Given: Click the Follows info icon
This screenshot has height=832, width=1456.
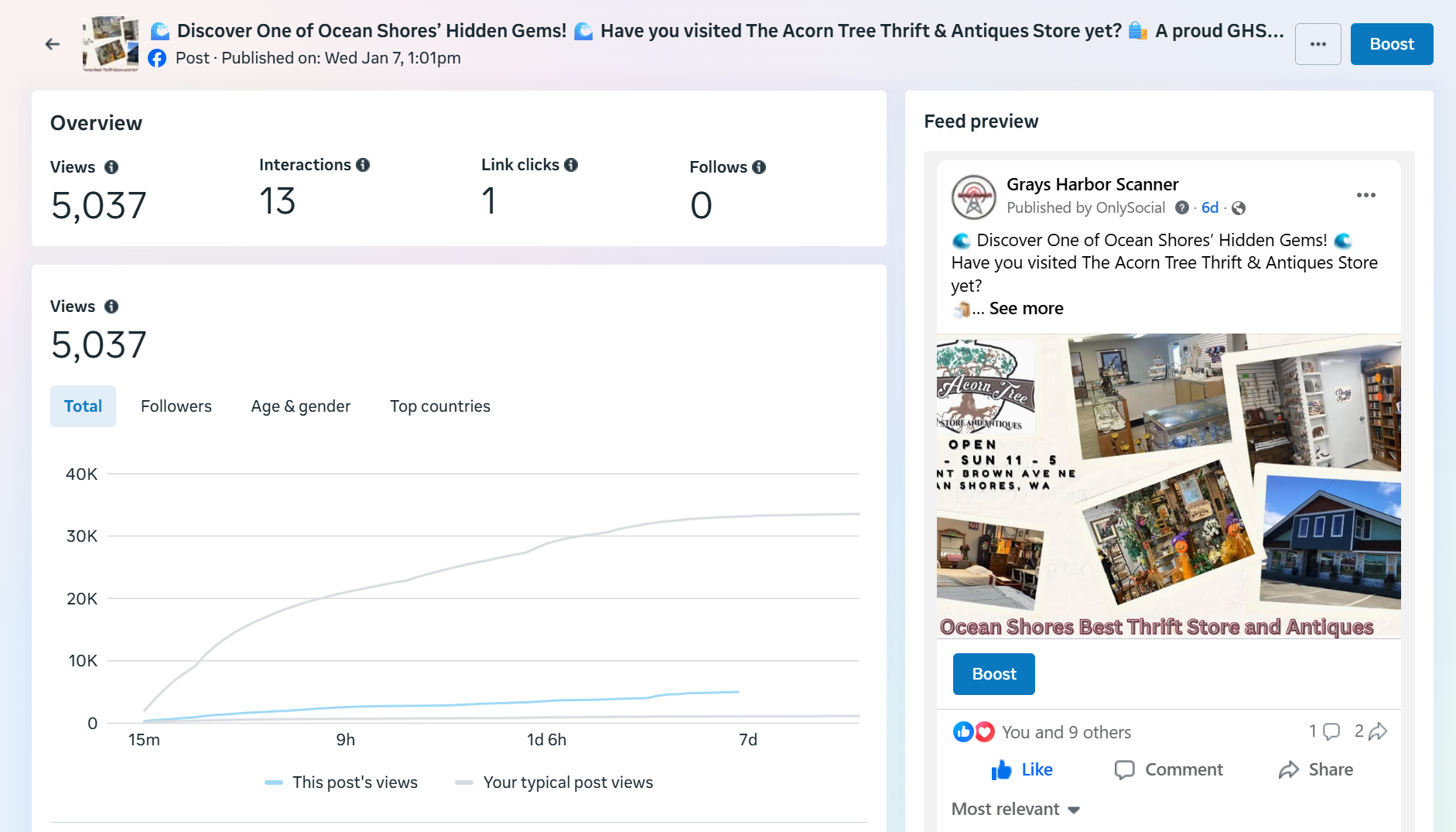Looking at the screenshot, I should click(759, 167).
